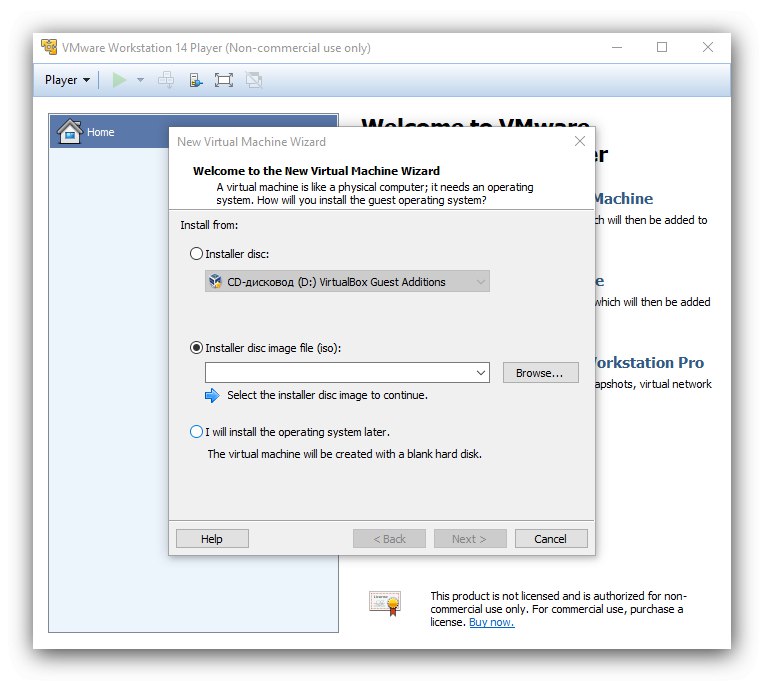764x682 pixels.
Task: Choose I will install the operating system later
Action: coord(196,432)
